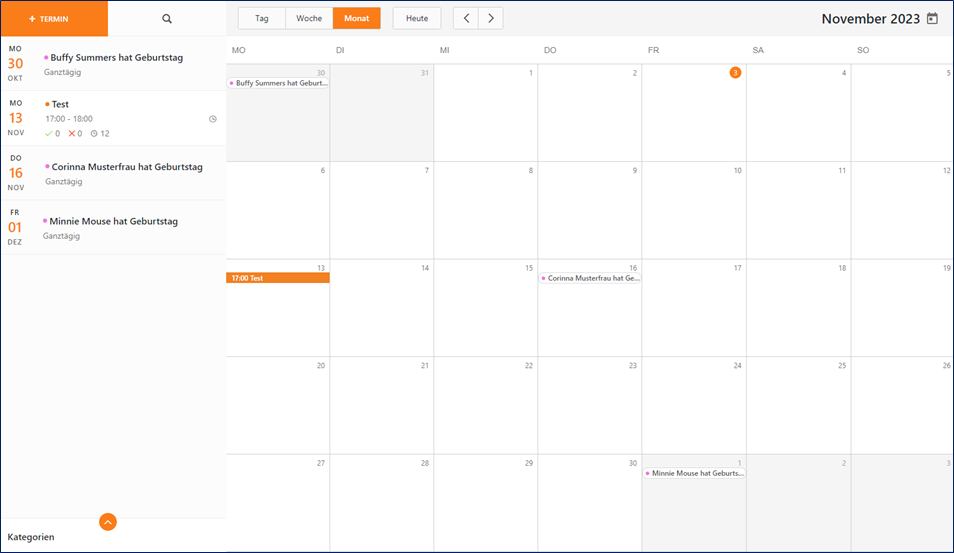Open Corinna Musterfrau birthday on 16th
This screenshot has height=553, width=954.
[x=590, y=278]
